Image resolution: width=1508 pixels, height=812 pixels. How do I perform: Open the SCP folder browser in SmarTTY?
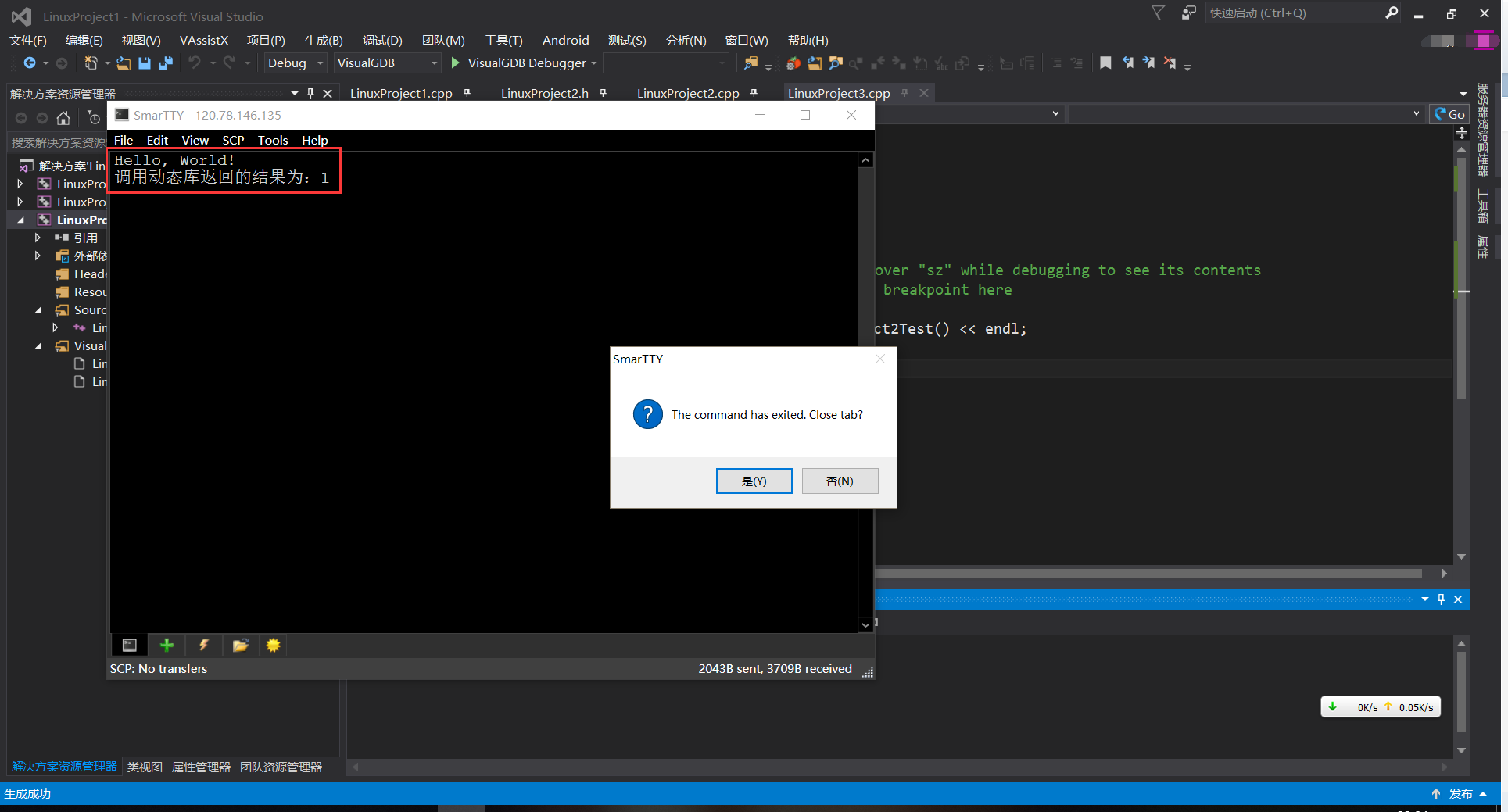click(240, 645)
